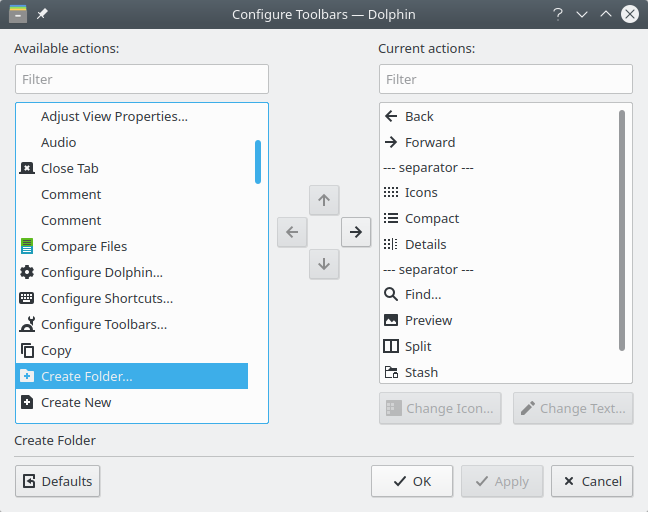Select the Configure Toolbars... text label
This screenshot has width=648, height=512.
tap(104, 324)
